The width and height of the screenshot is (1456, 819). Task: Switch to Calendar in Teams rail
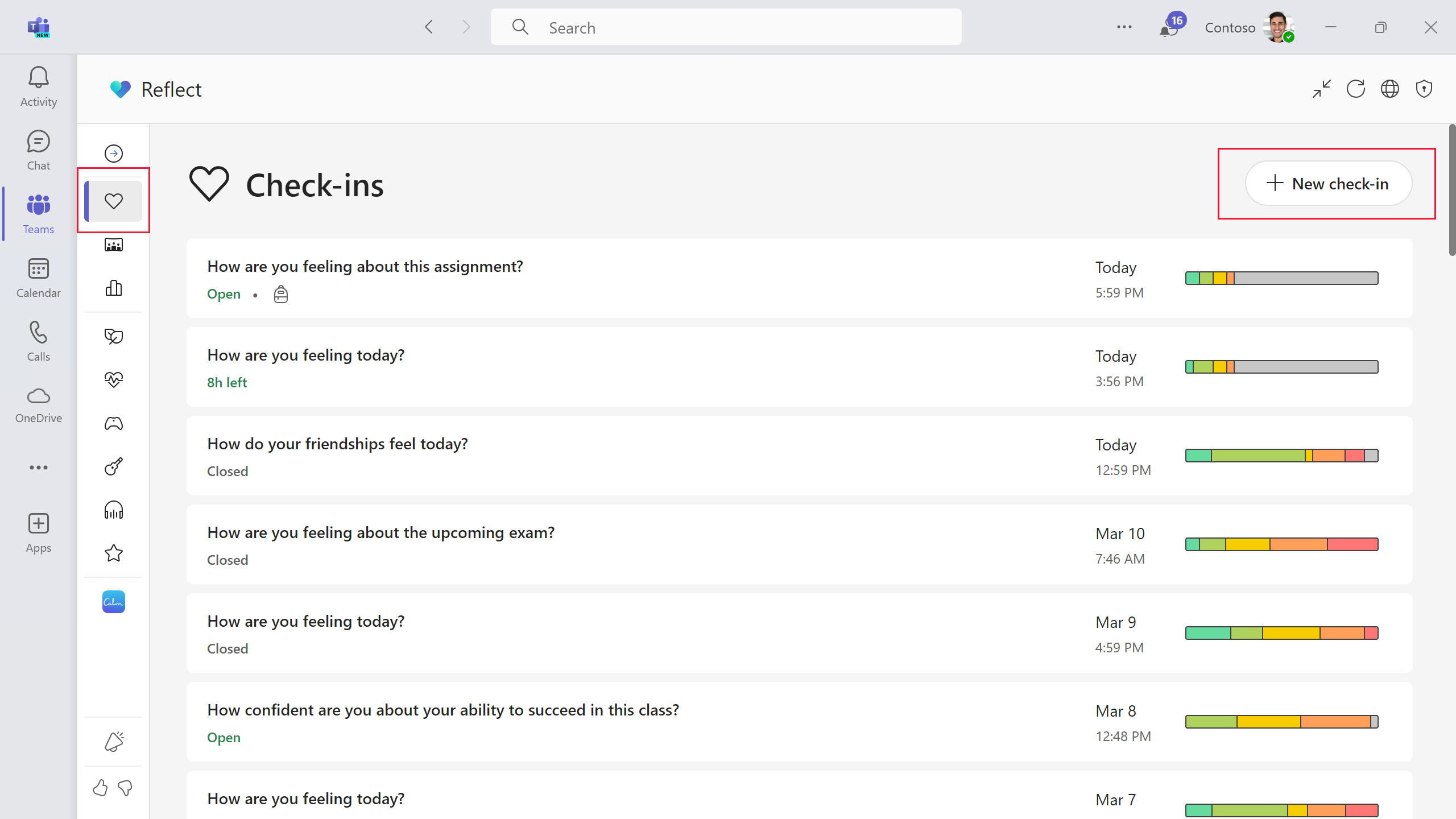coord(39,278)
